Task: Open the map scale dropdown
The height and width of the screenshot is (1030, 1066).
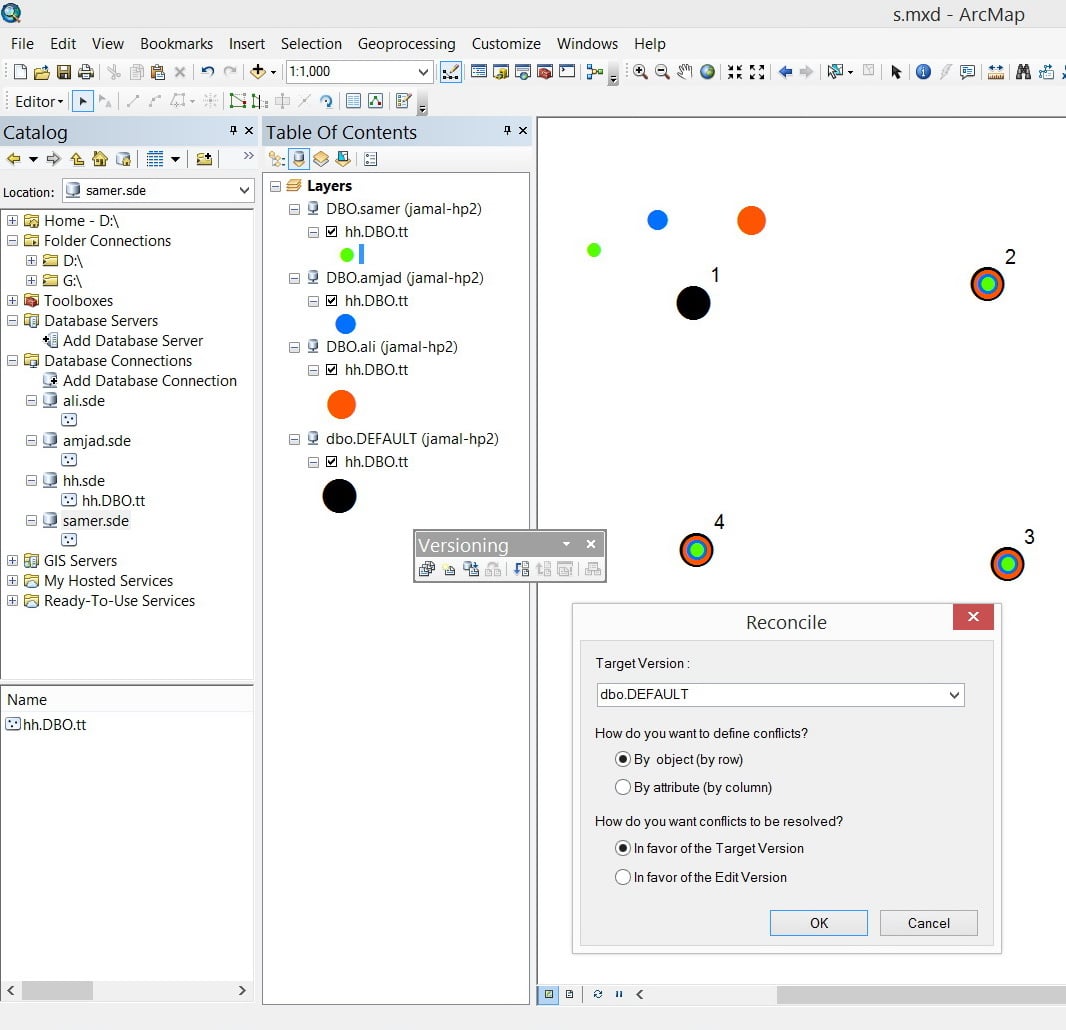Action: 423,71
